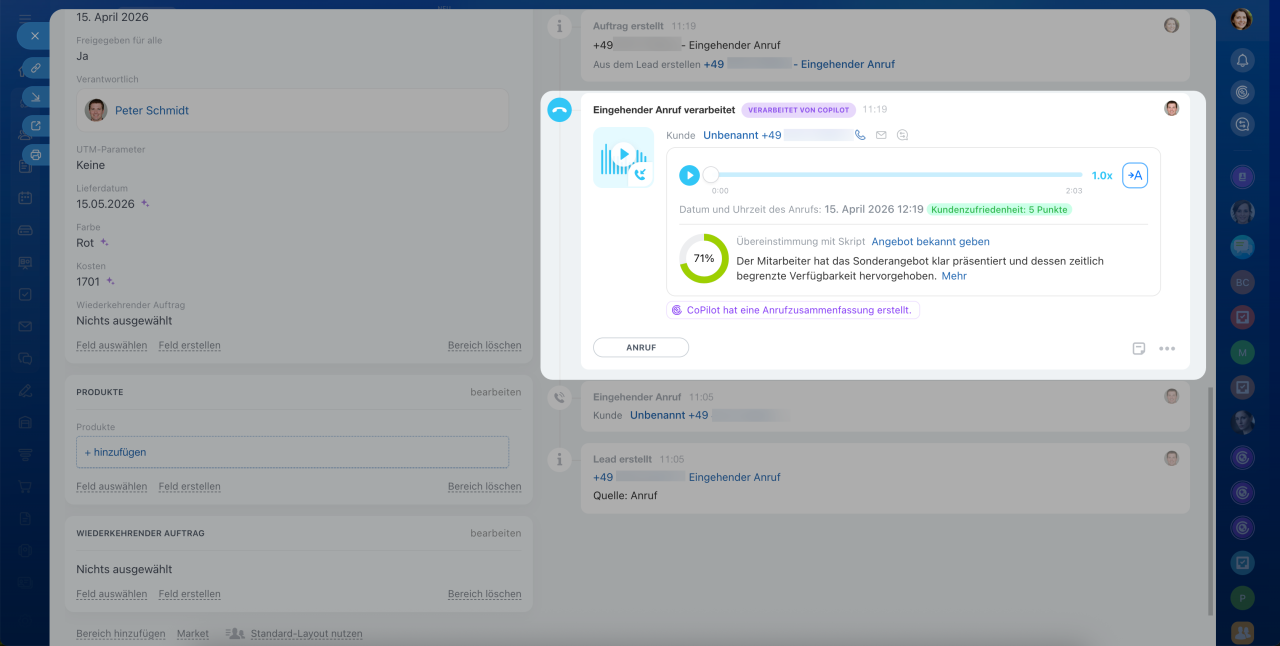Play the call recording audio

click(689, 175)
